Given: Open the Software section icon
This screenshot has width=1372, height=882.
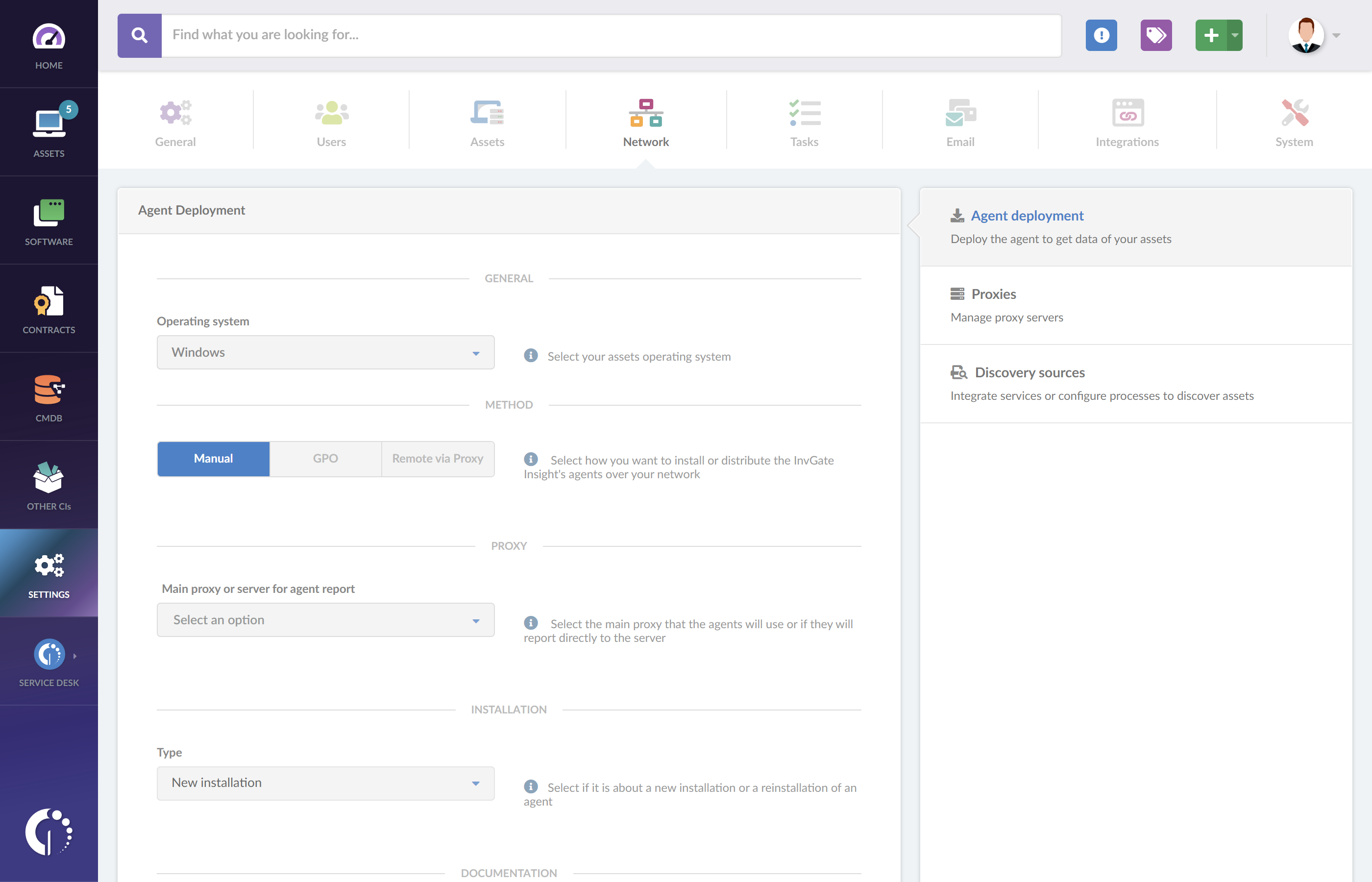Looking at the screenshot, I should tap(49, 211).
